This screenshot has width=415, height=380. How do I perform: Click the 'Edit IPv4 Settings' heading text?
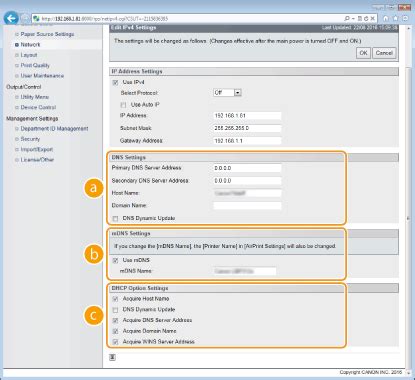click(134, 28)
